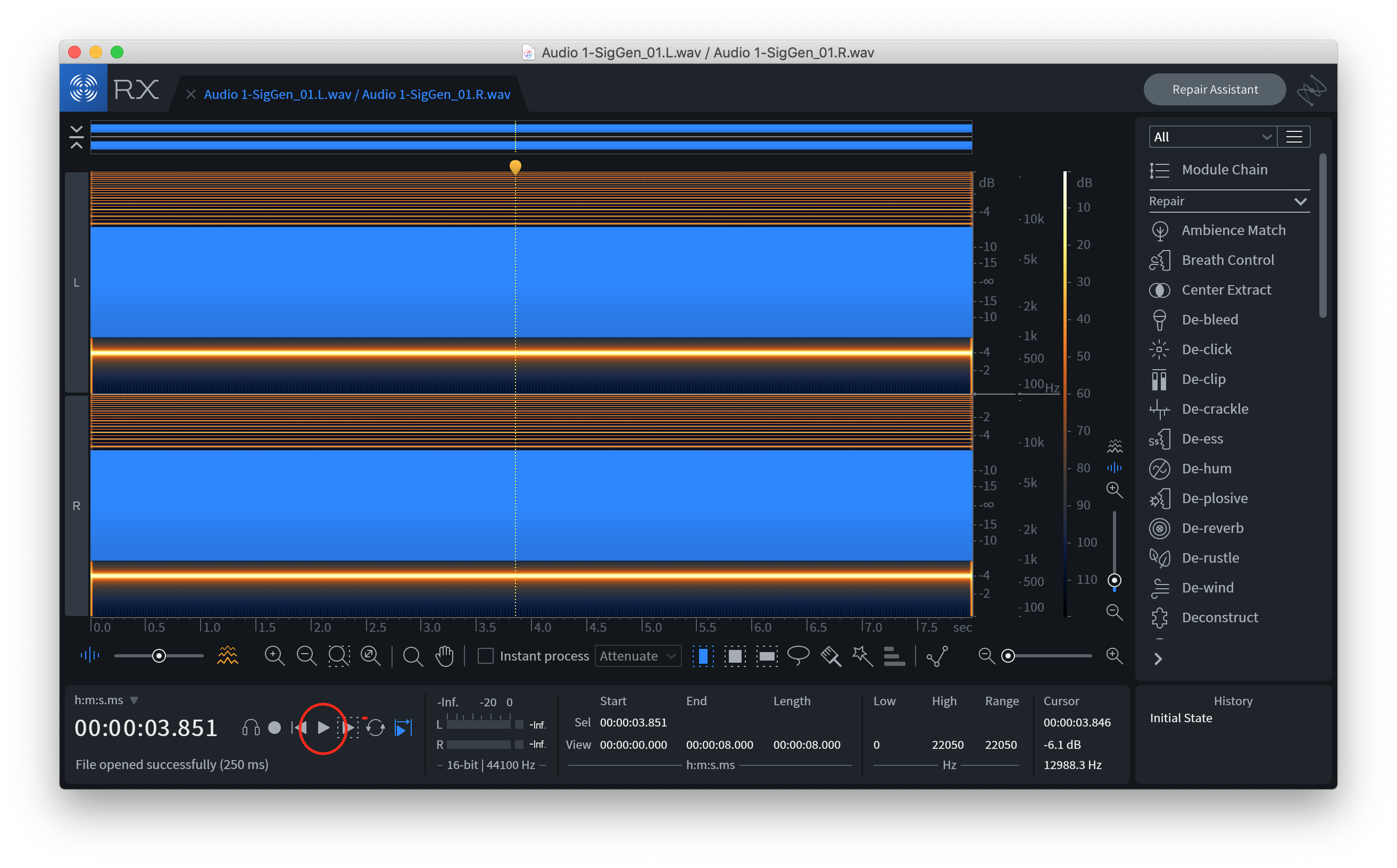Screen dimensions: 1397x868
Task: Select the Time selection tool
Action: 703,656
